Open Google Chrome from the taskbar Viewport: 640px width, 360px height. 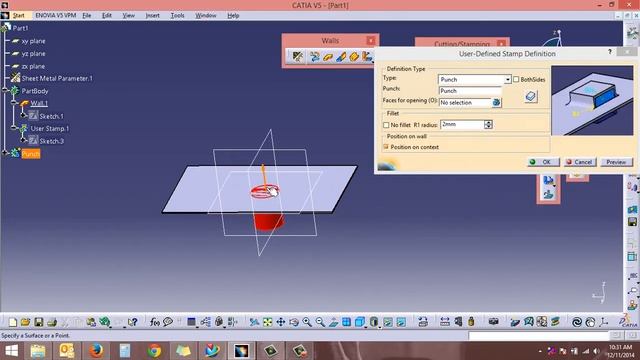154,351
